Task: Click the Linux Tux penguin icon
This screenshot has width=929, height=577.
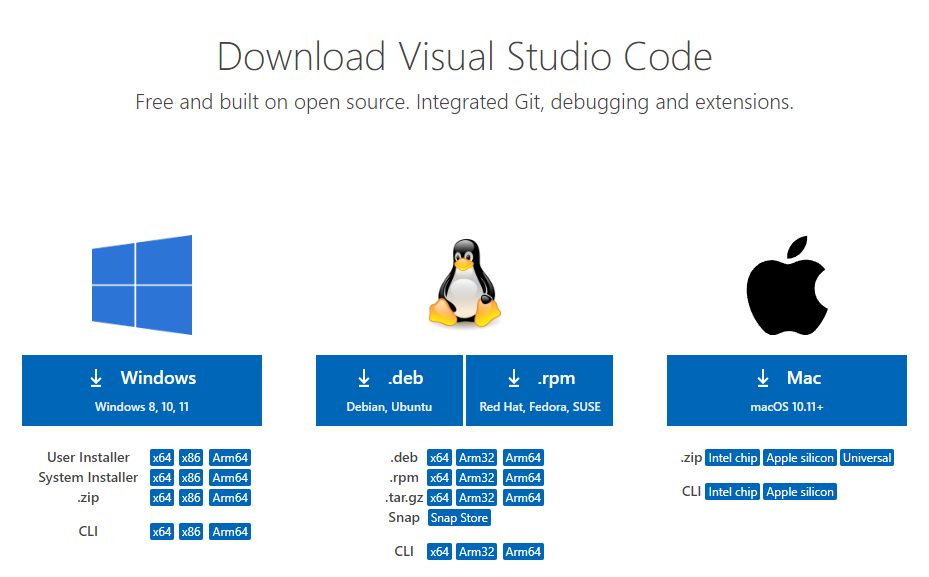Action: [465, 283]
